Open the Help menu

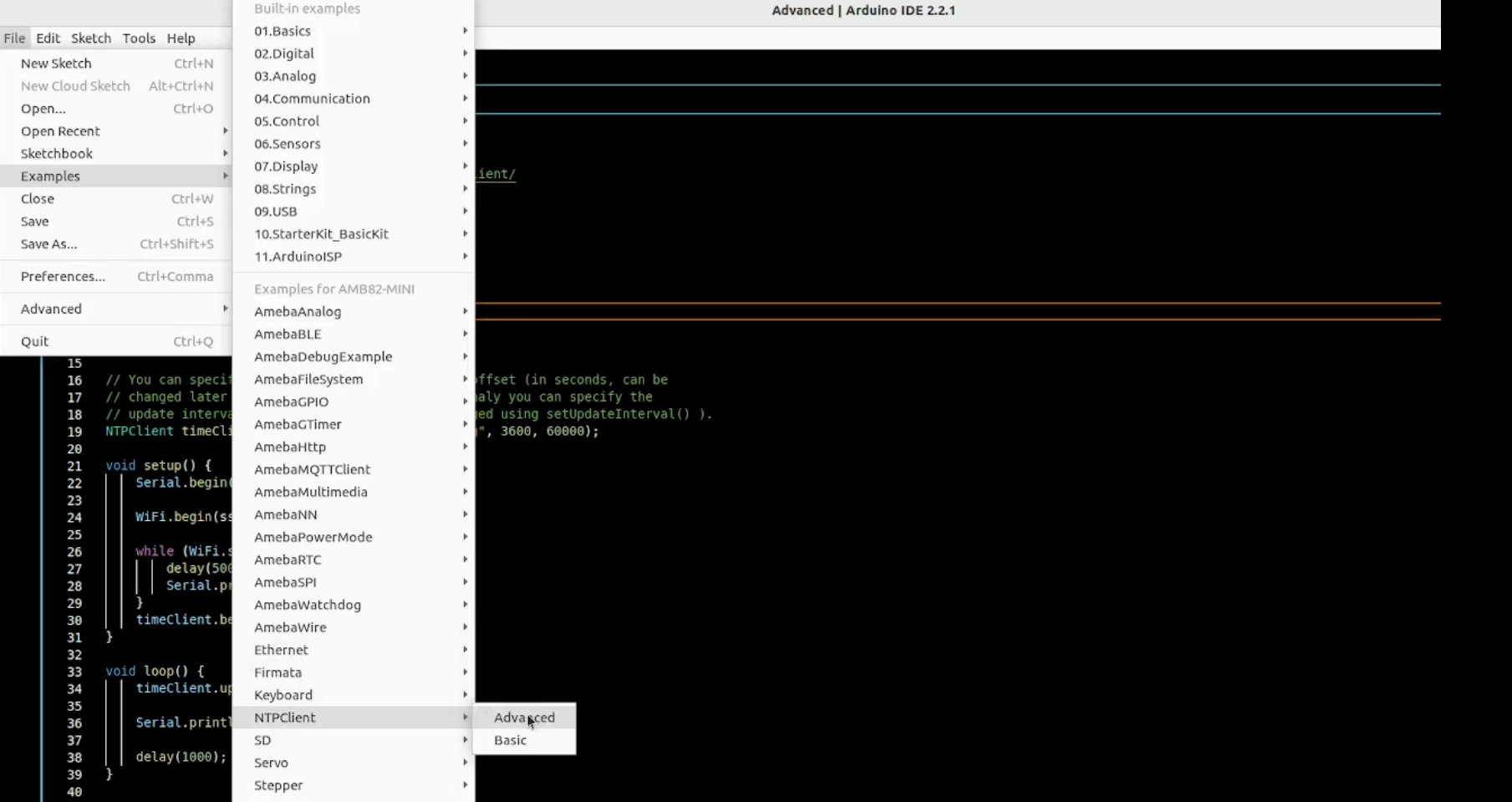pos(181,38)
